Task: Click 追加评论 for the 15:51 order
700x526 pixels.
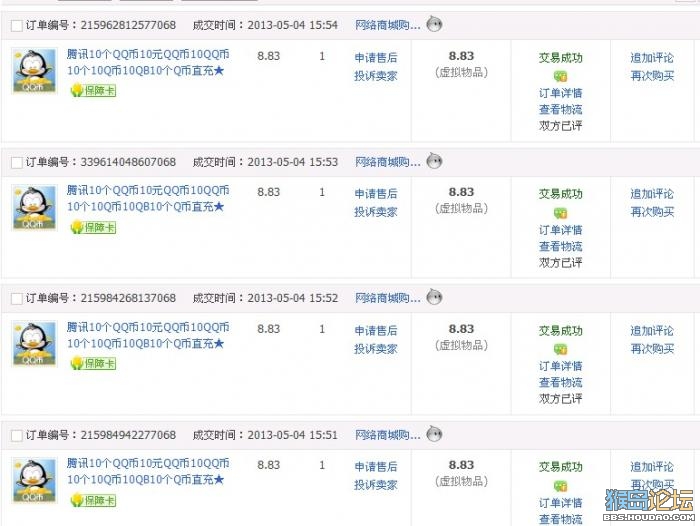Action: 652,467
